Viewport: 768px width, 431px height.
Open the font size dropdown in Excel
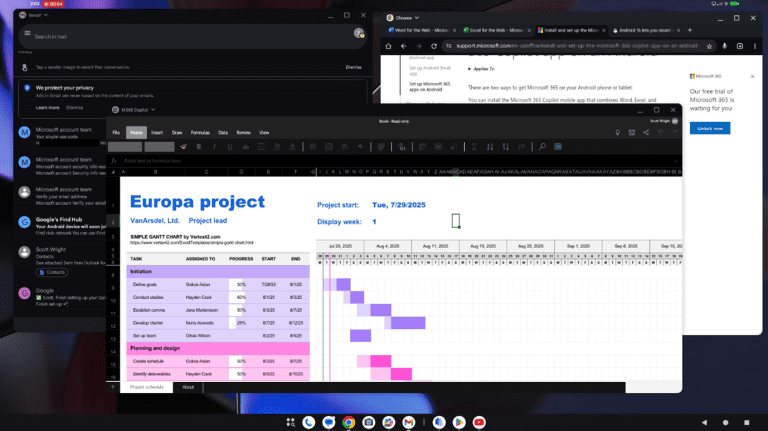click(x=159, y=146)
